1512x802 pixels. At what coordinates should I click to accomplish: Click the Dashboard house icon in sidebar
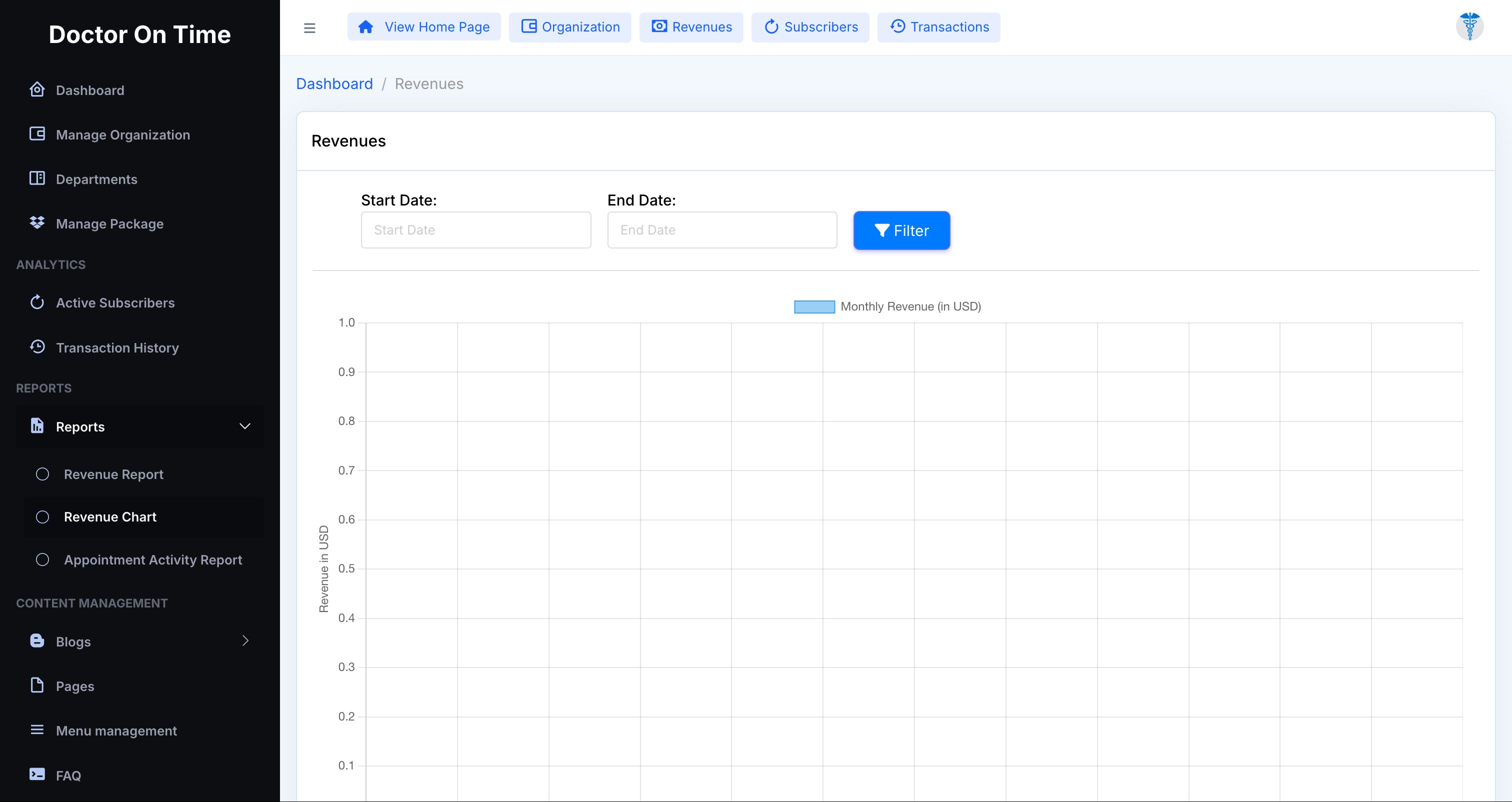point(37,90)
